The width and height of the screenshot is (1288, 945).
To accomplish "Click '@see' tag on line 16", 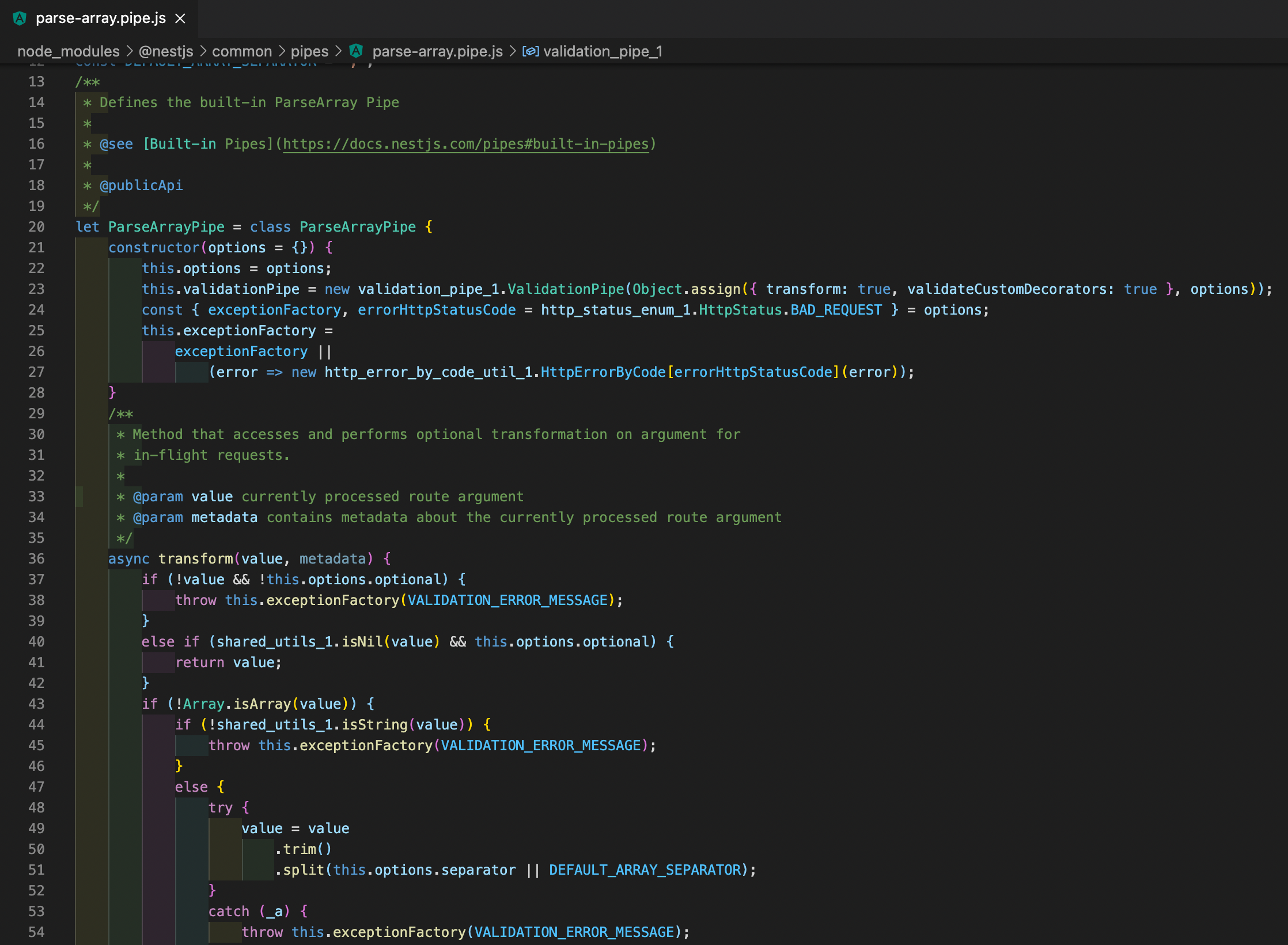I will (x=116, y=144).
